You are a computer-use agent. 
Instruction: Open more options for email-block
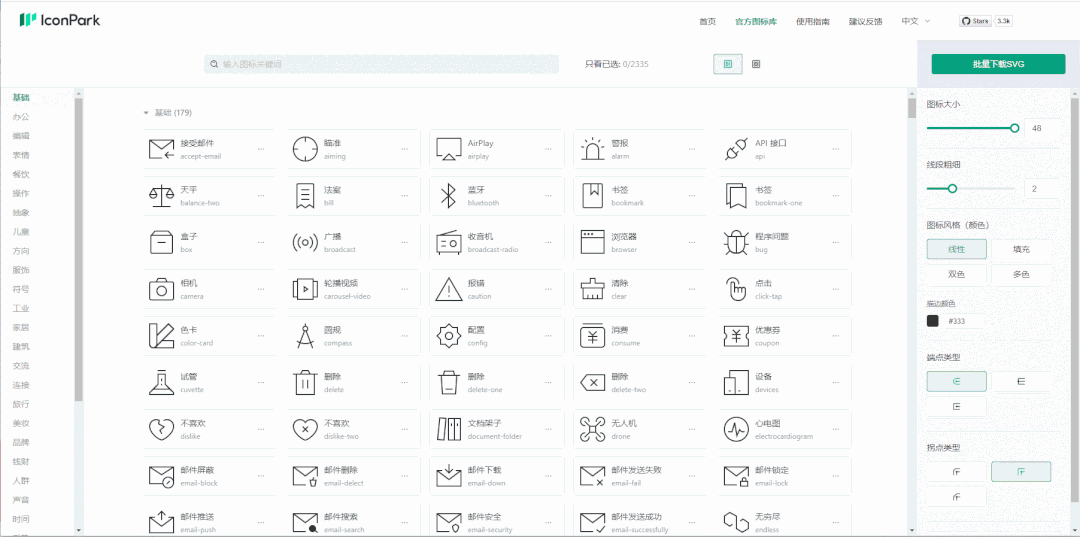tap(261, 476)
